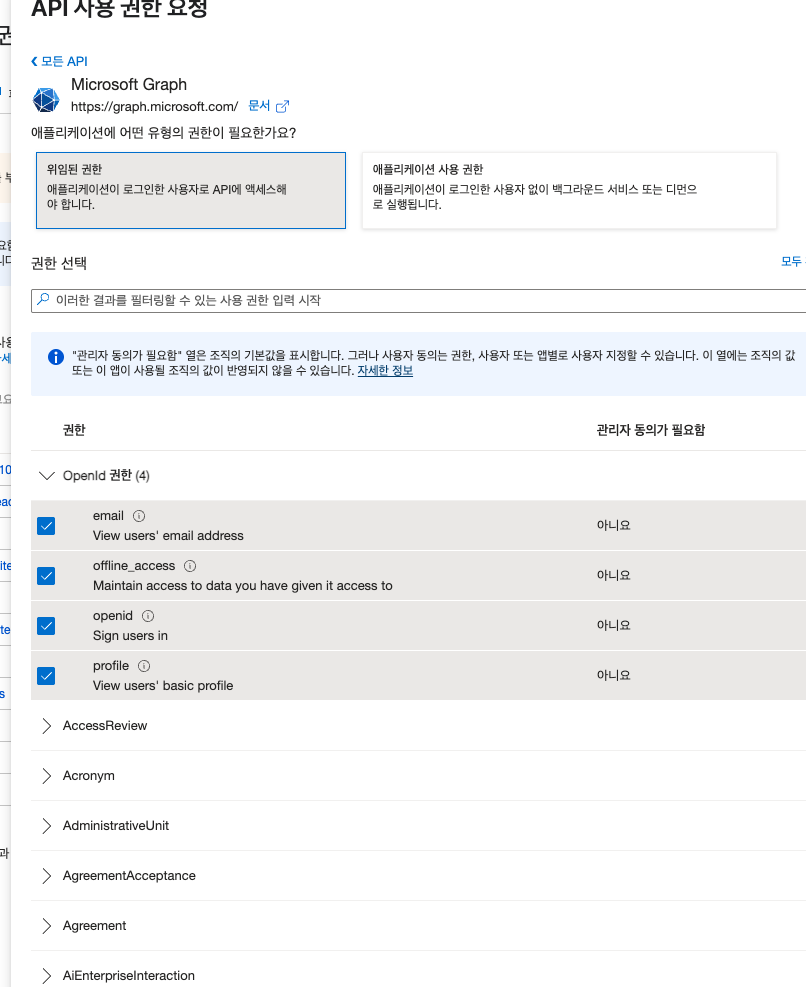The image size is (806, 987).
Task: Click the 모두 expand-all link
Action: [793, 261]
